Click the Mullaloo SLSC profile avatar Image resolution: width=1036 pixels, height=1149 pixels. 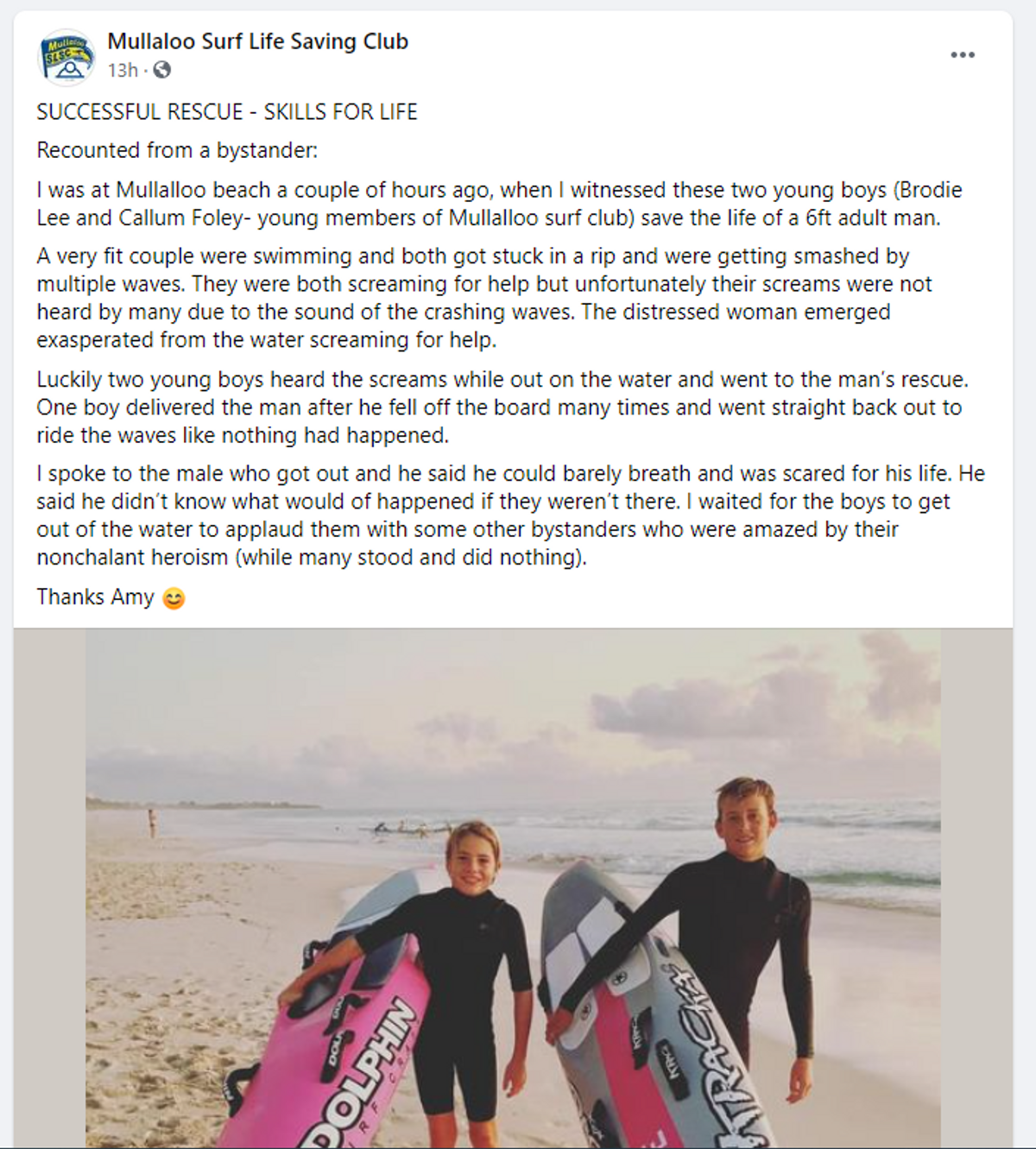click(x=66, y=56)
